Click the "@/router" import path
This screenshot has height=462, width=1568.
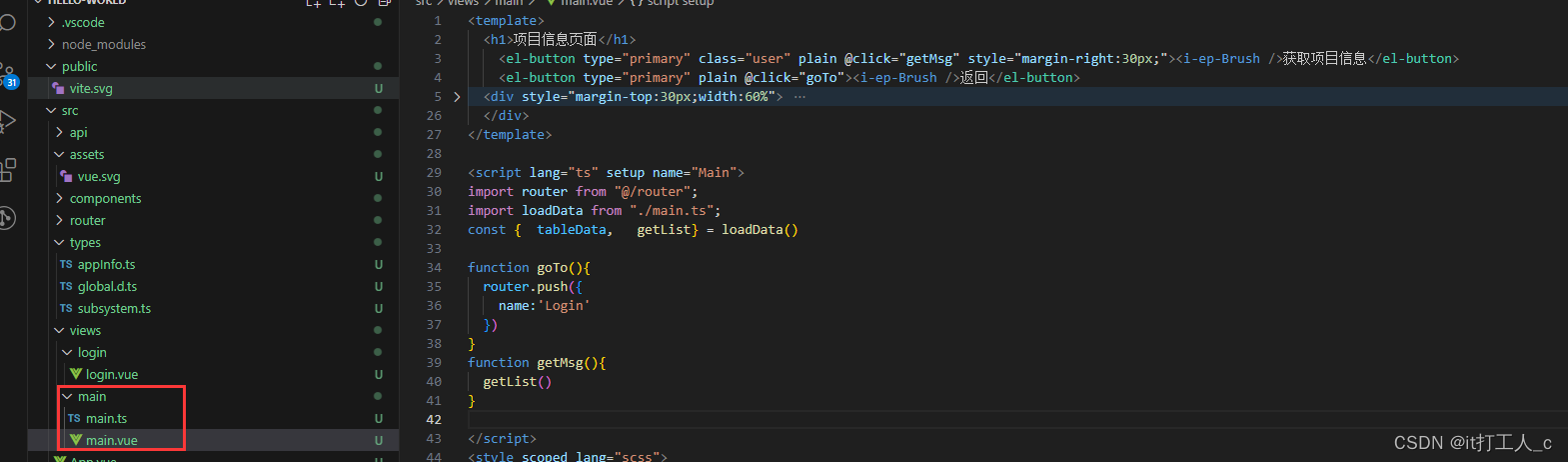(652, 191)
